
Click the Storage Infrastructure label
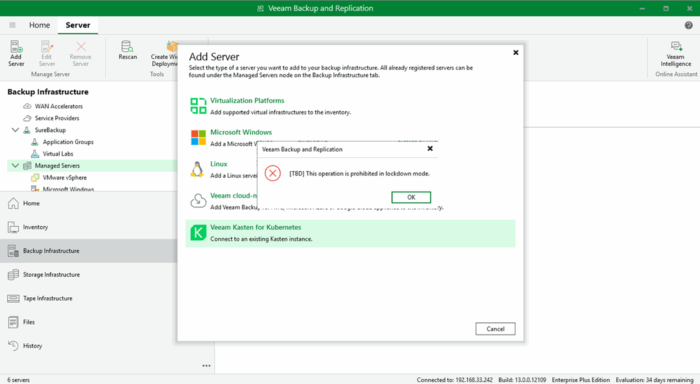tap(51, 275)
